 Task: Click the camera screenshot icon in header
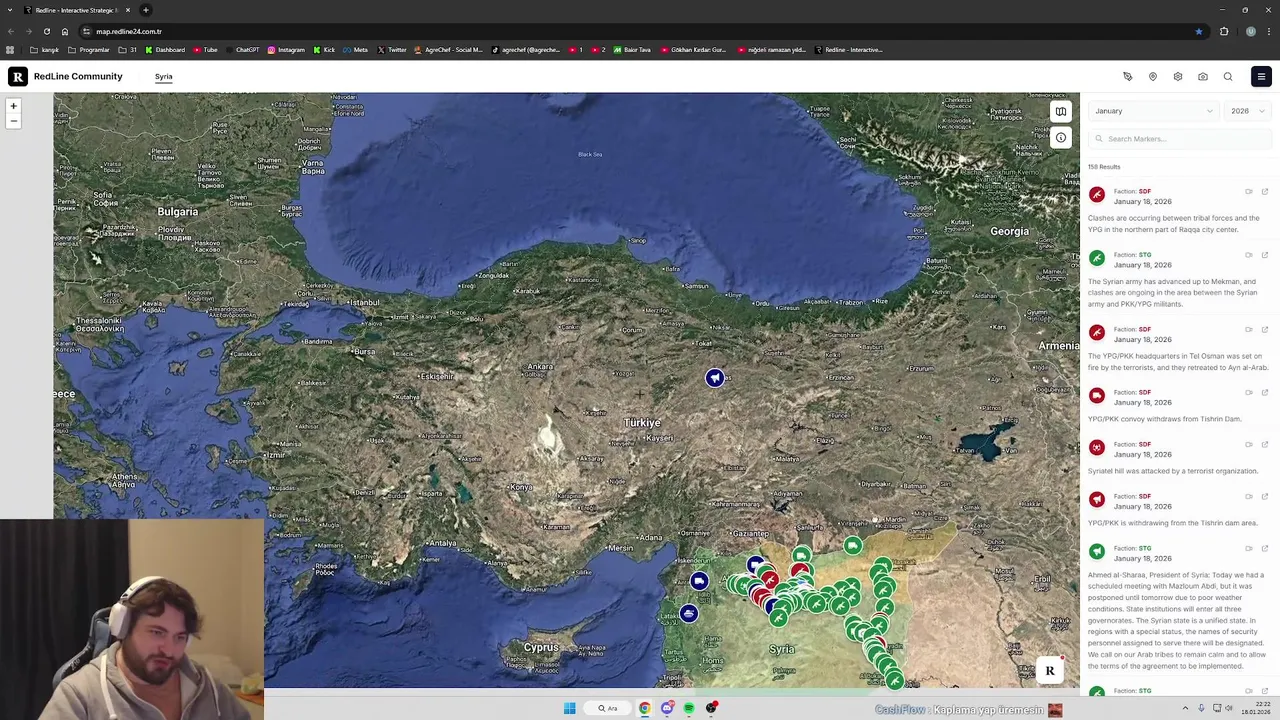(x=1202, y=76)
